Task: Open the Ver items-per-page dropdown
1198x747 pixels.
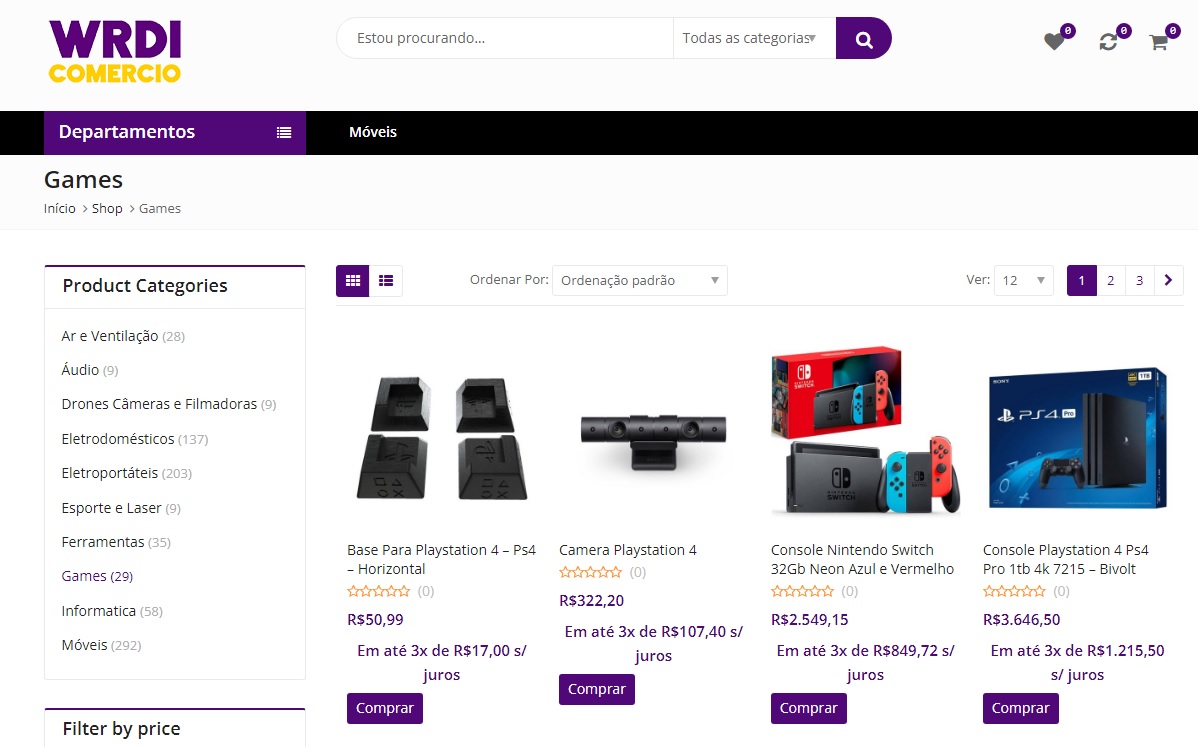Action: (x=1023, y=280)
